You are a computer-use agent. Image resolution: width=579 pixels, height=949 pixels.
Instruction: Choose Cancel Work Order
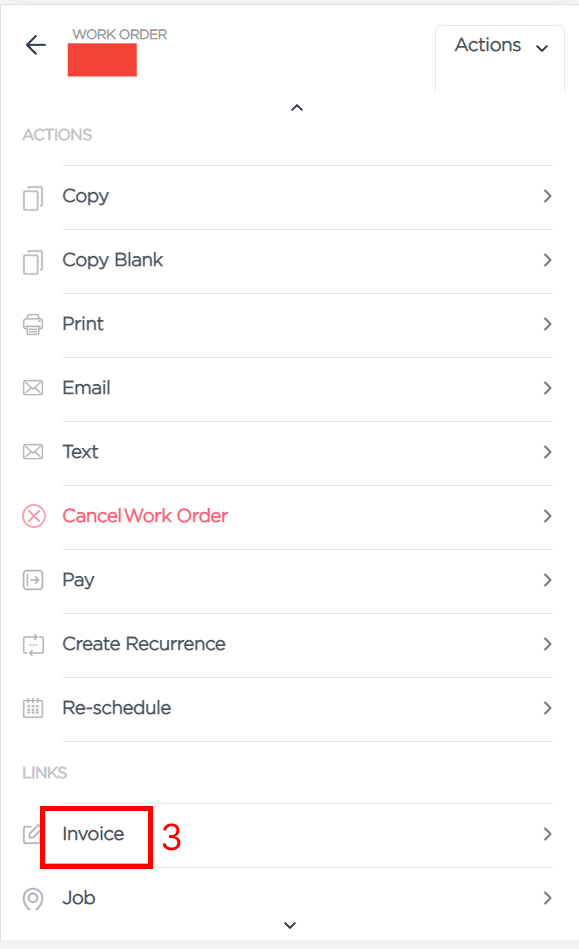(287, 516)
